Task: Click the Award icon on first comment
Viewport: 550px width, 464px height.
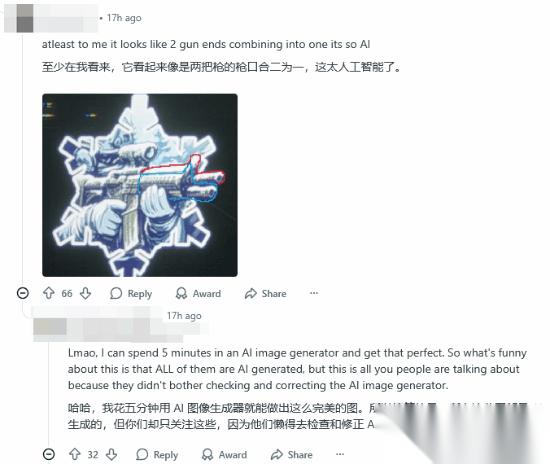Action: click(181, 293)
